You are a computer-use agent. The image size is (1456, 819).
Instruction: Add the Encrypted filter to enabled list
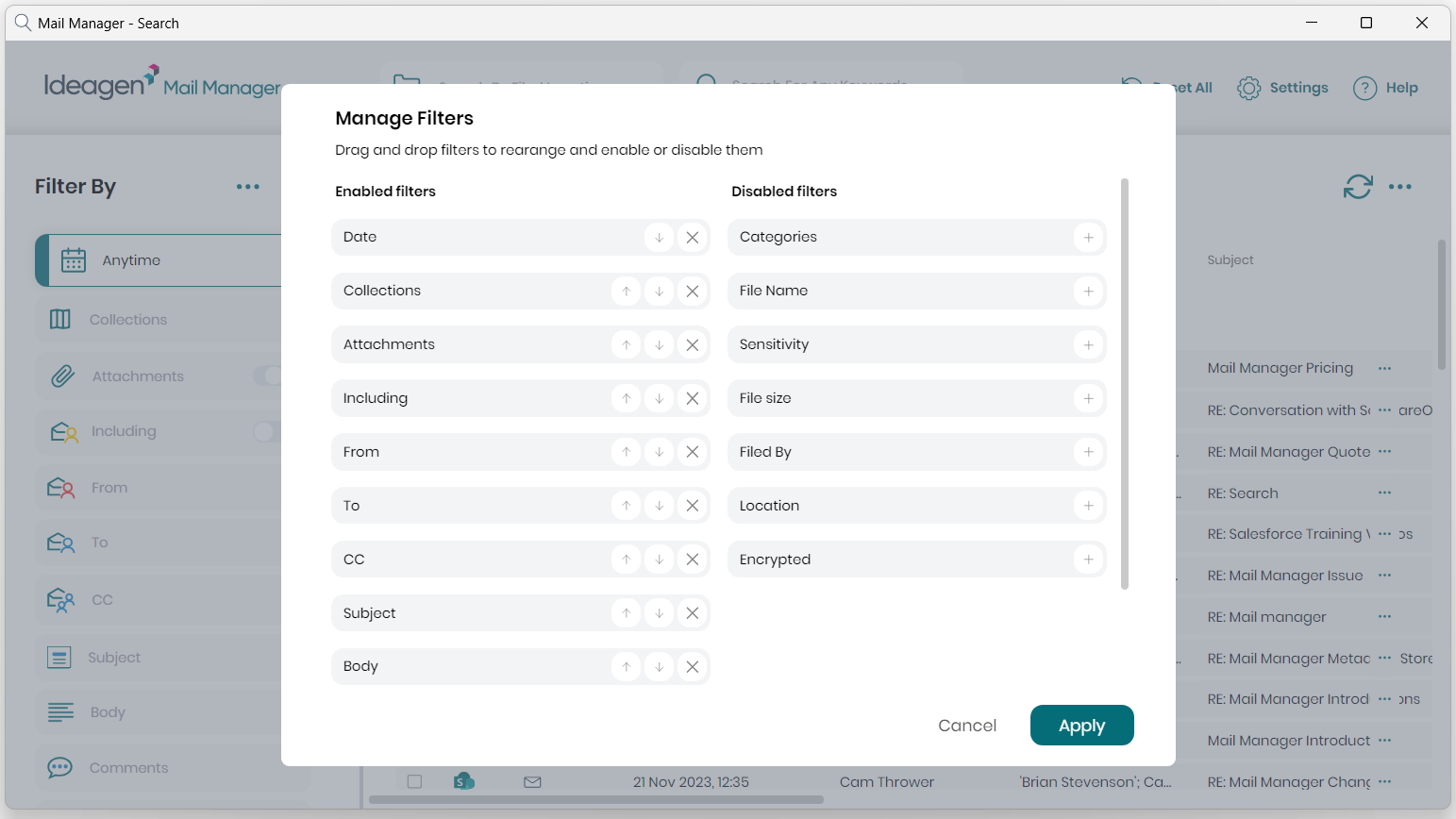pos(1088,560)
